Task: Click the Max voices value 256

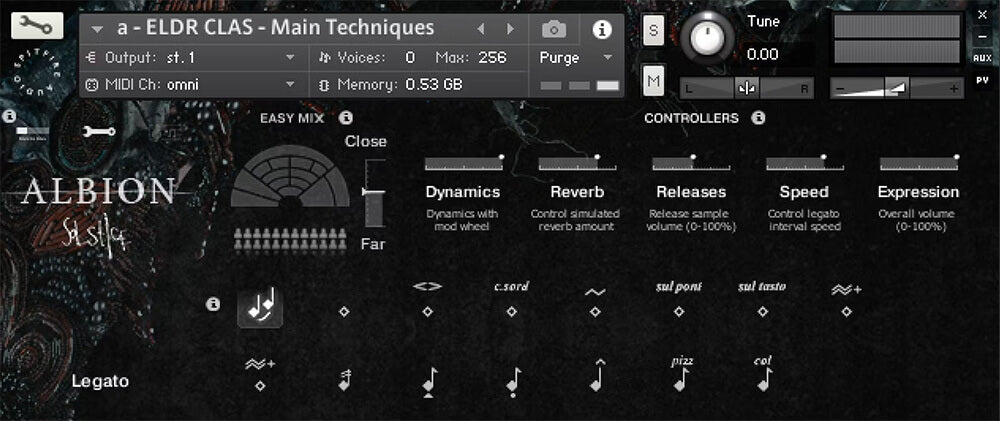Action: [492, 58]
